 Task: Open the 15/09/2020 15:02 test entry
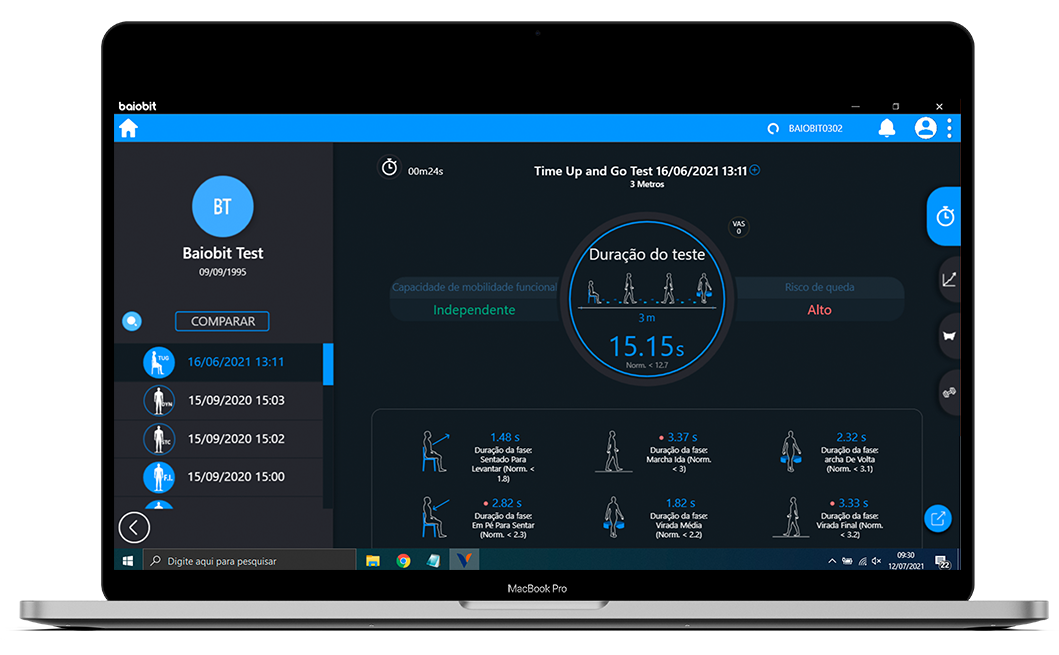pyautogui.click(x=219, y=439)
